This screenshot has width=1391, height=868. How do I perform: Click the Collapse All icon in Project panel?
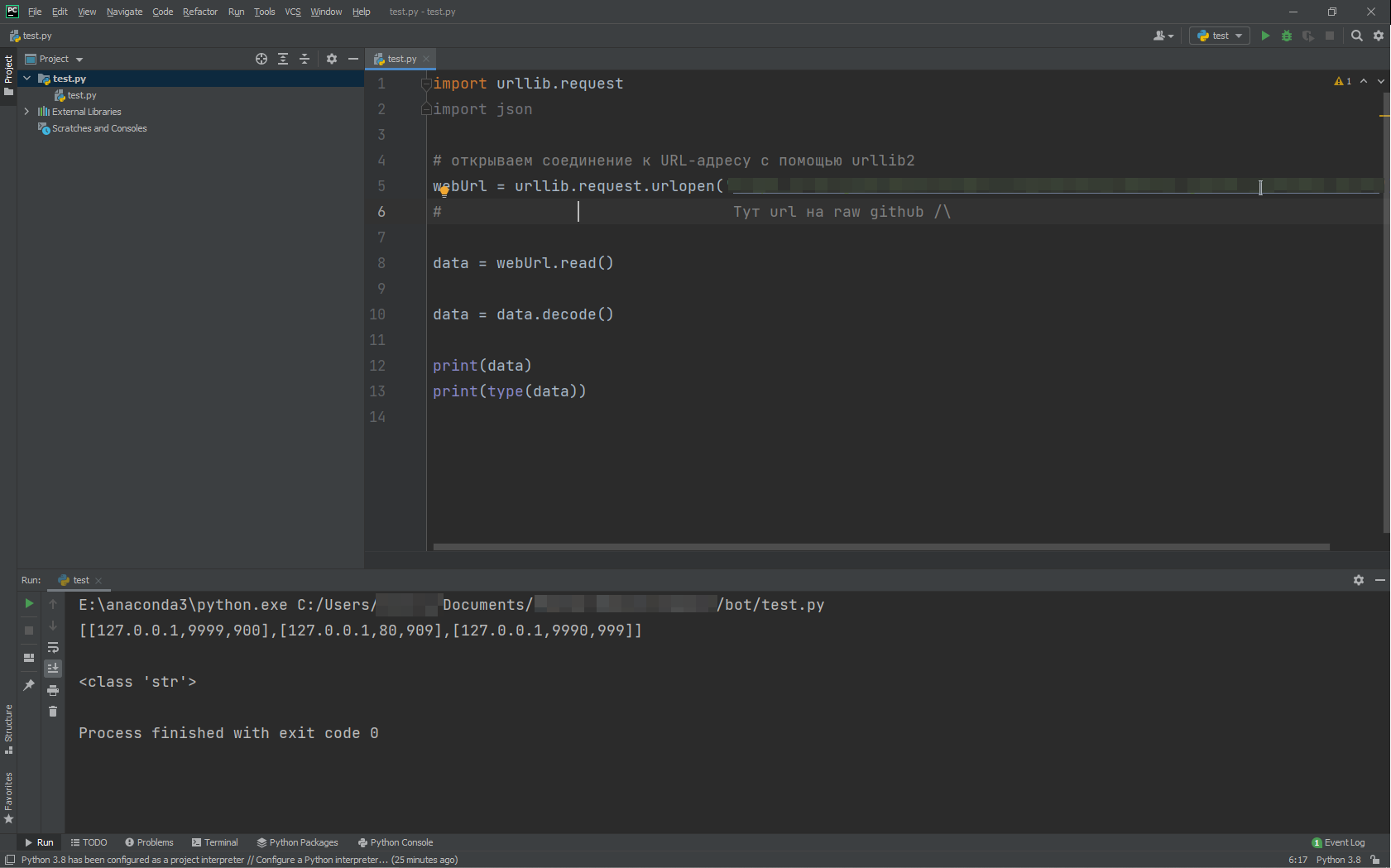pos(305,59)
